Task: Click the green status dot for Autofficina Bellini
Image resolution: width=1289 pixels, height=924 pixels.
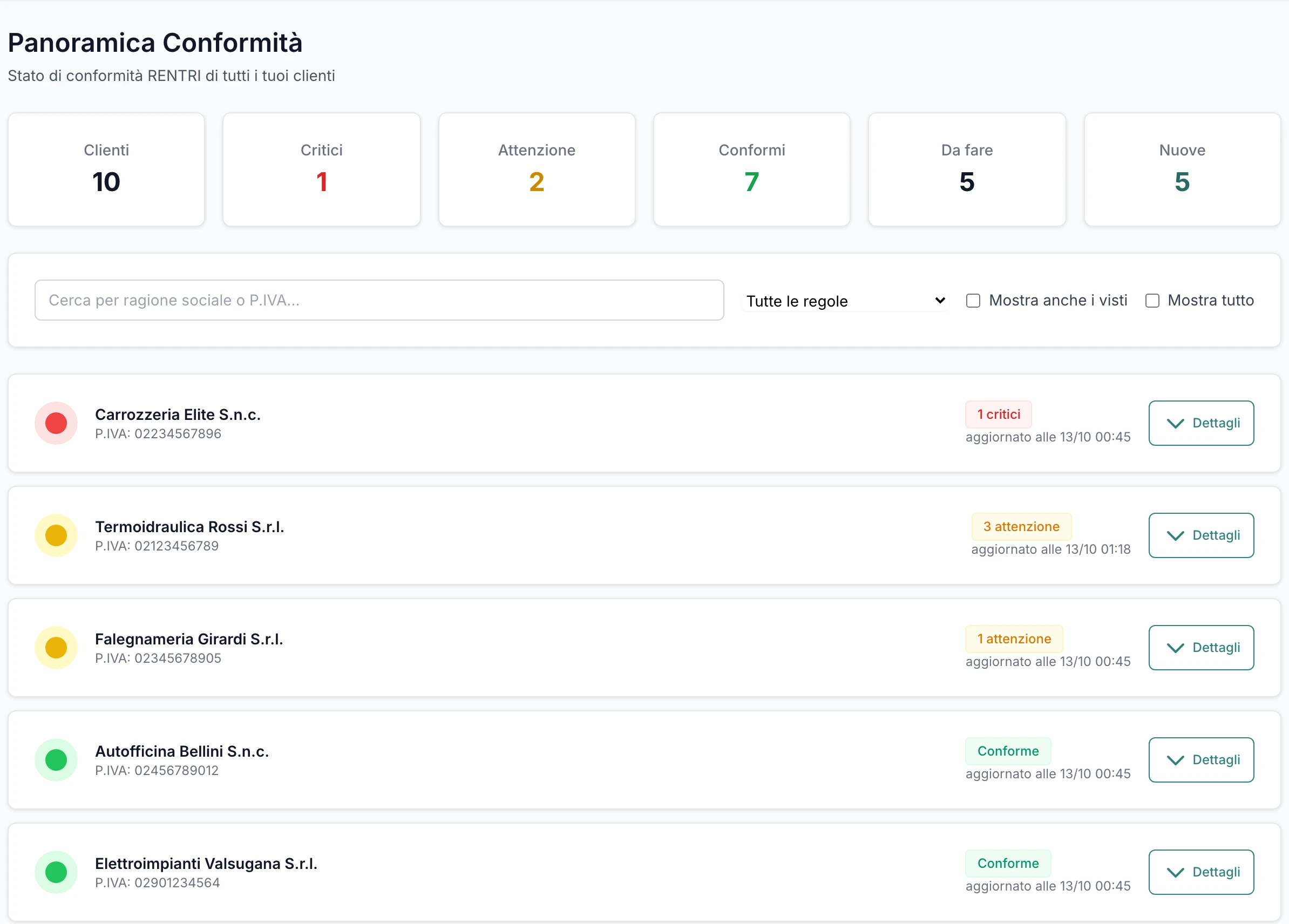Action: (56, 760)
